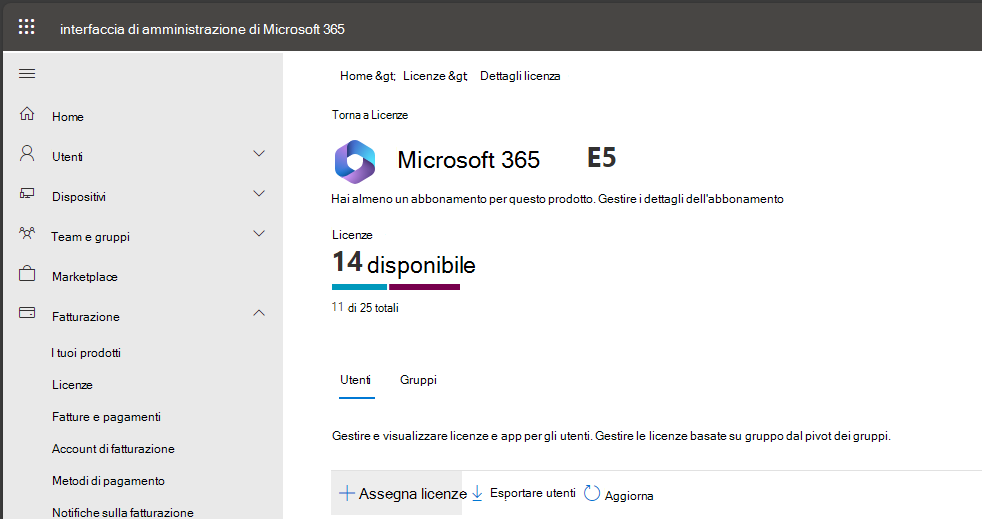Click the Home house icon in sidebar
The image size is (982, 519).
click(x=27, y=114)
